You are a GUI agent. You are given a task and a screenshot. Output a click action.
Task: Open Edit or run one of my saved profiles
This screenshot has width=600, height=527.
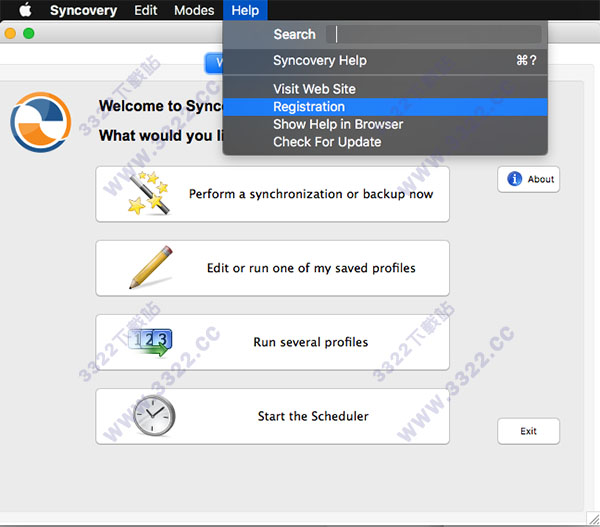tap(272, 268)
